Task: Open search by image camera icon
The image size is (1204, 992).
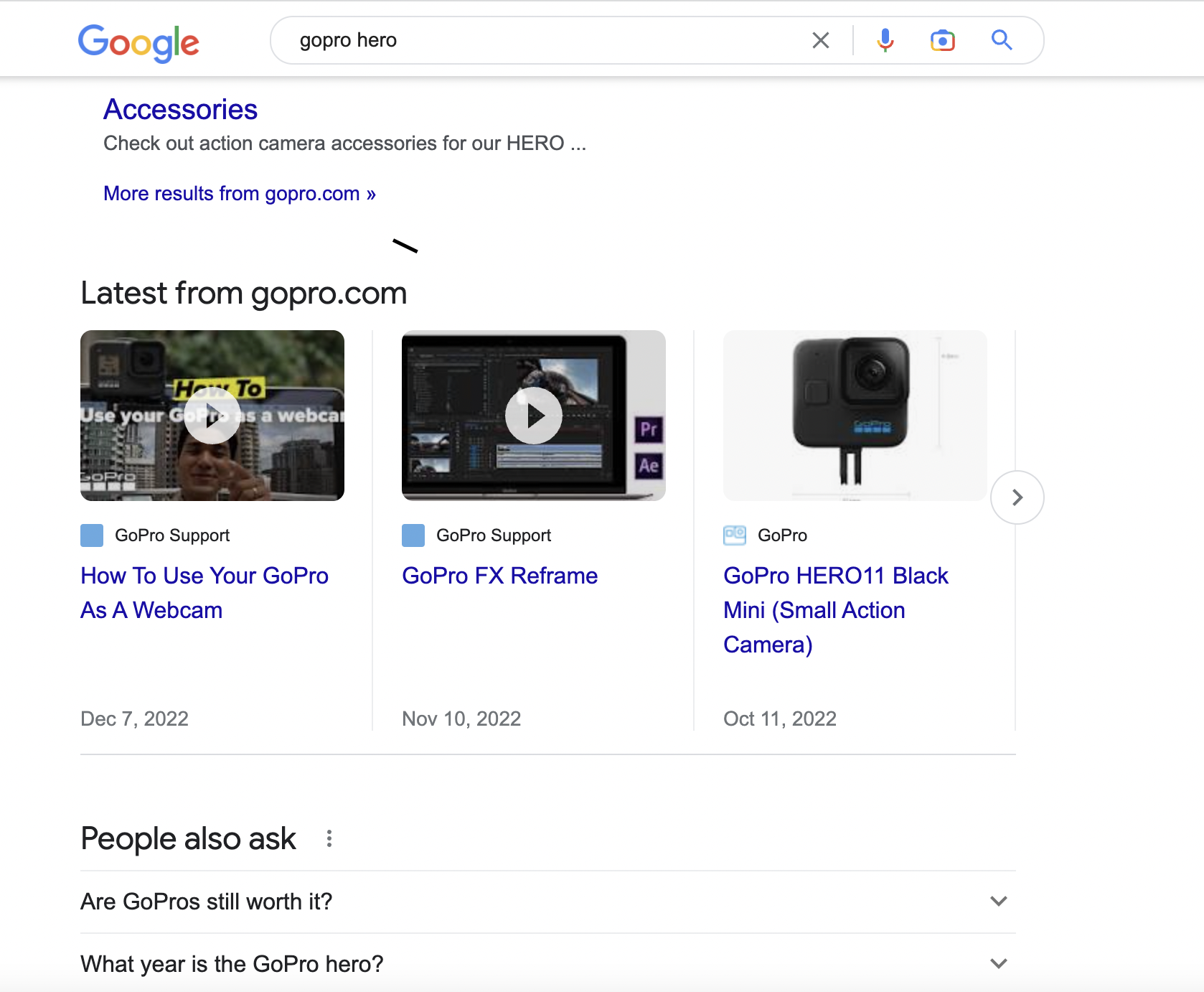Action: [x=943, y=40]
